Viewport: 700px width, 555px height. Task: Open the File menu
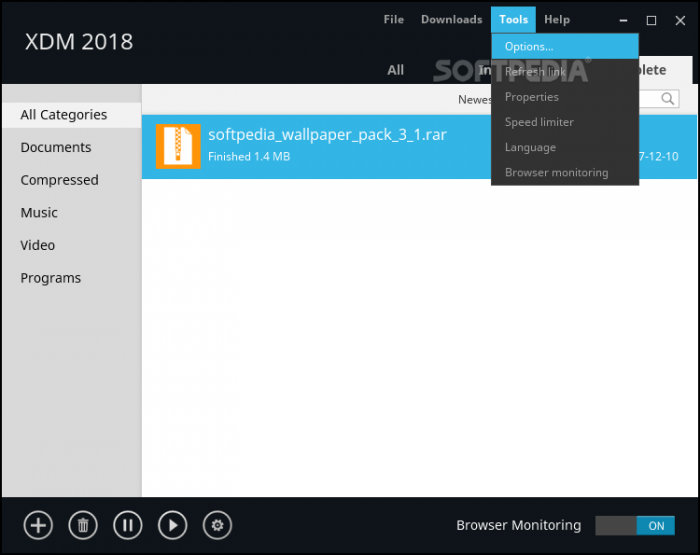(x=393, y=20)
